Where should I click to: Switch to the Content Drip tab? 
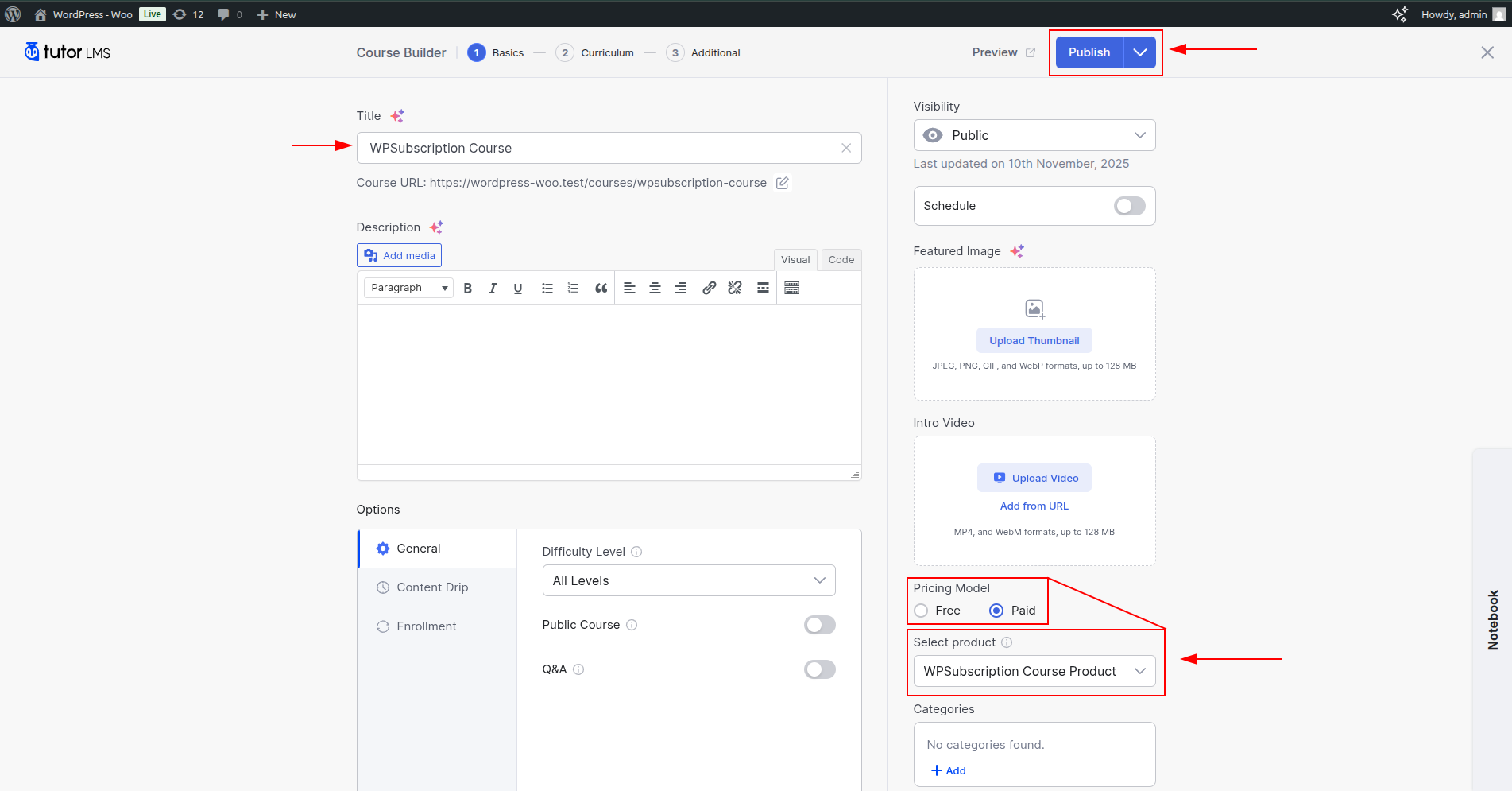[x=432, y=587]
